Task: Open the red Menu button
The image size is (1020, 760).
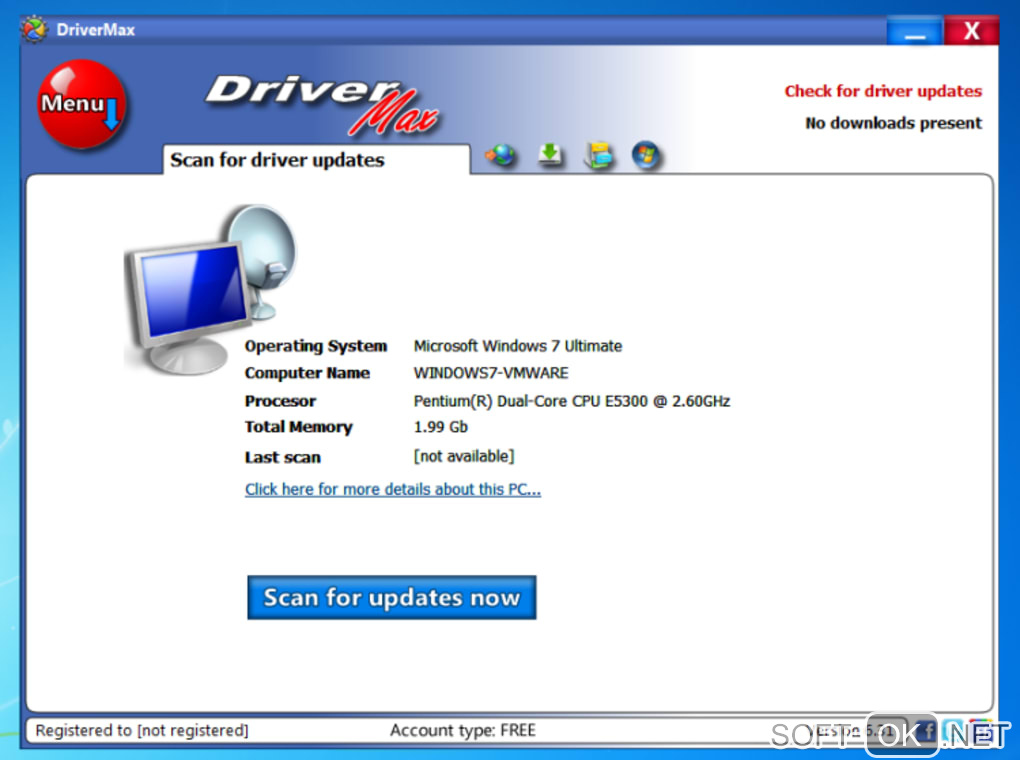Action: coord(81,103)
